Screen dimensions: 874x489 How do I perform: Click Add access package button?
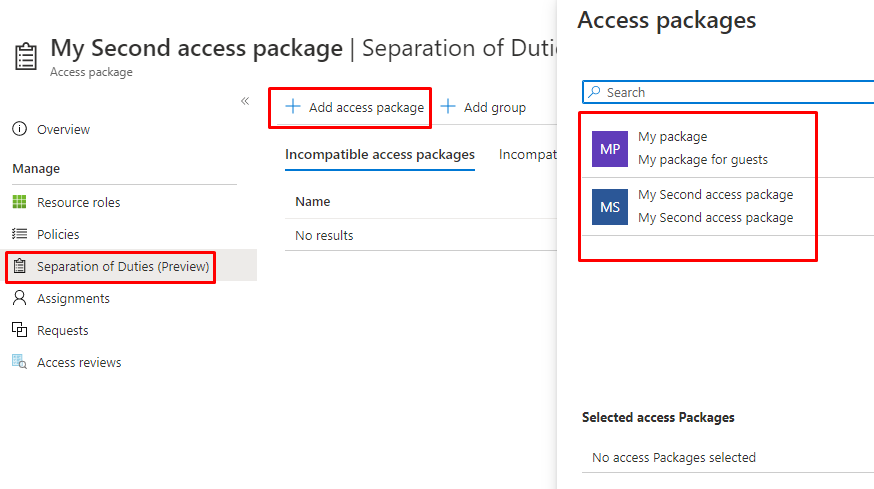coord(355,107)
